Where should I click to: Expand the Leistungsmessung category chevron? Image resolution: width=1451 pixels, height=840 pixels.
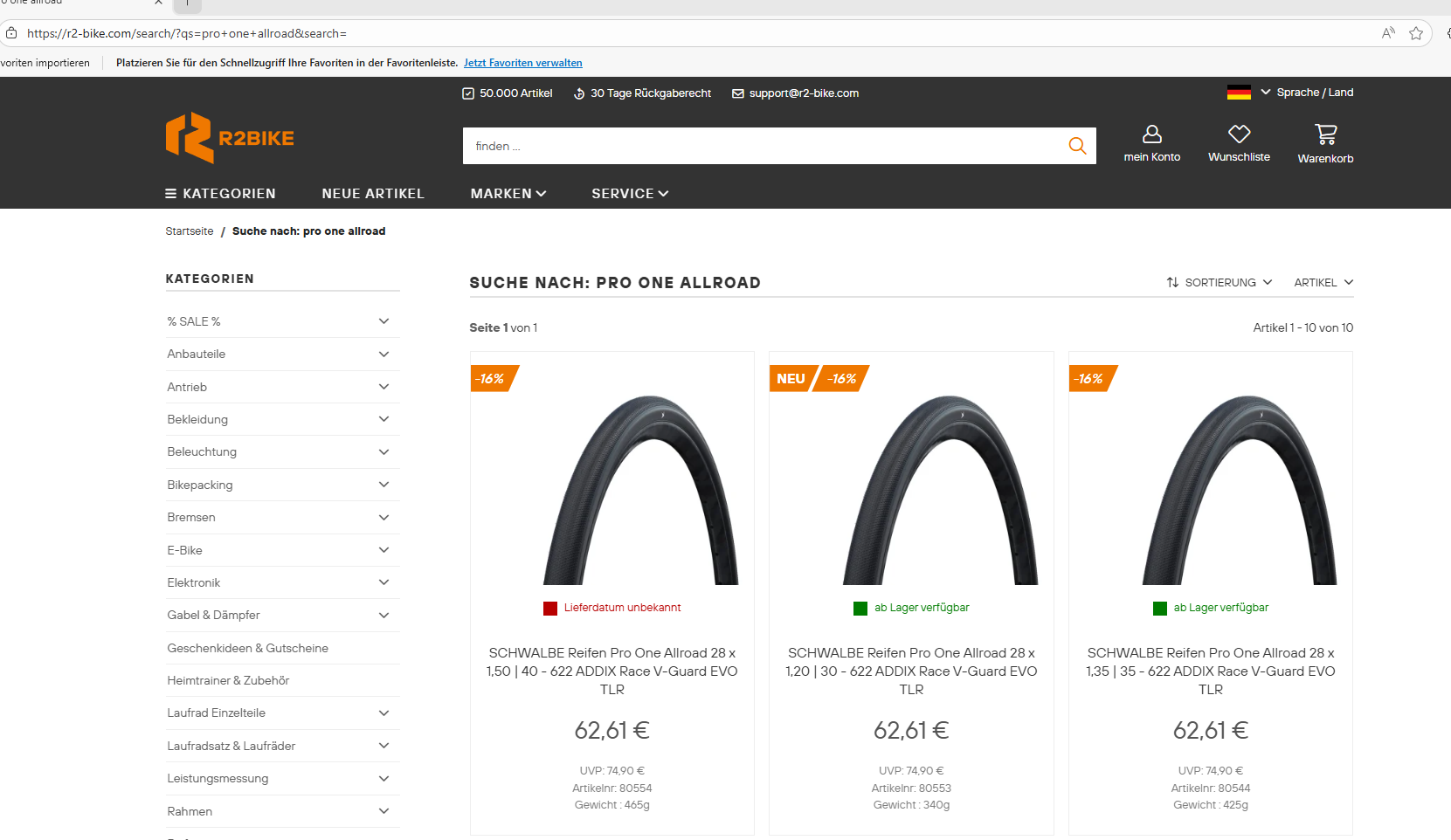[x=383, y=778]
